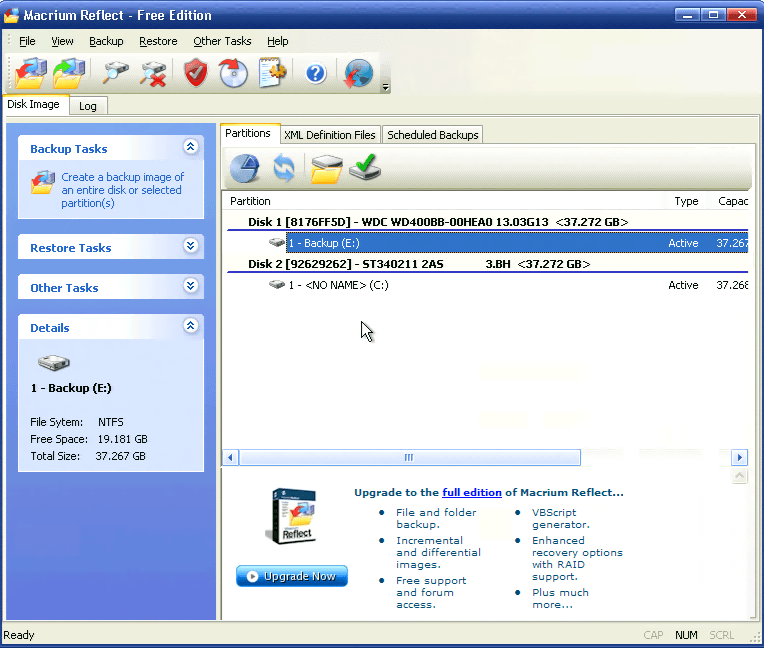
Task: Select the <NO NAME> (C:) partition row
Action: pos(487,285)
